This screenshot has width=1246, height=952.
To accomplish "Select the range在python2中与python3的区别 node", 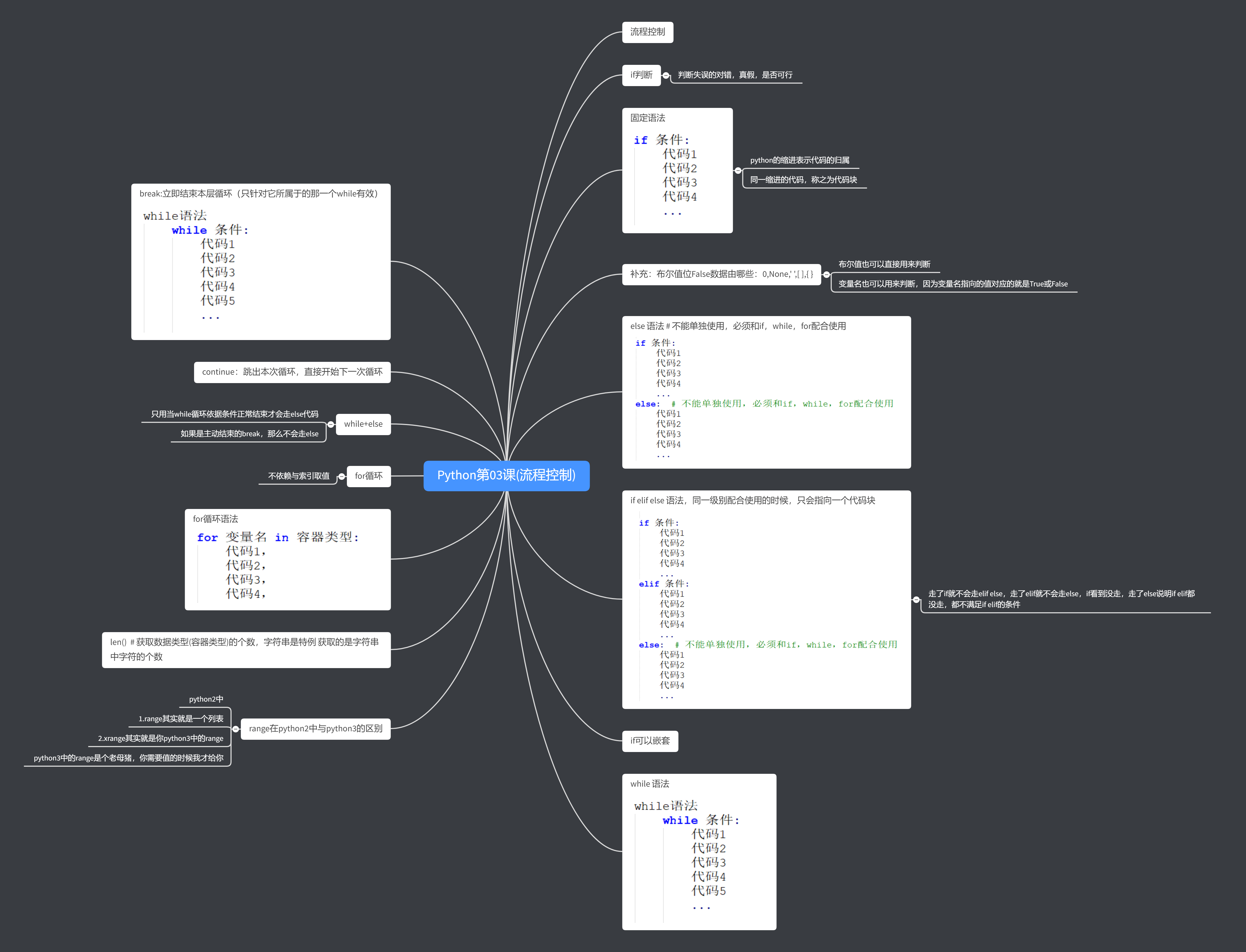I will [x=316, y=729].
